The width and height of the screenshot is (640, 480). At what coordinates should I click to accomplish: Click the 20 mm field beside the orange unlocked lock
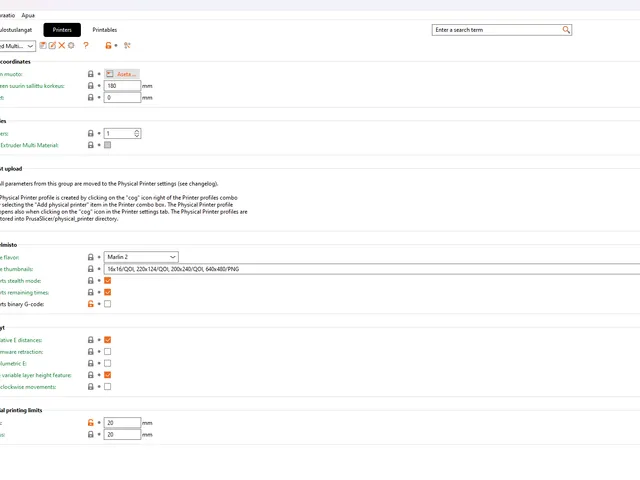[122, 422]
